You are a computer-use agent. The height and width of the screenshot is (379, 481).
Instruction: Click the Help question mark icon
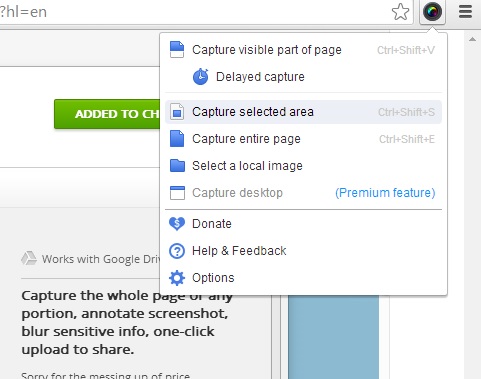point(177,251)
